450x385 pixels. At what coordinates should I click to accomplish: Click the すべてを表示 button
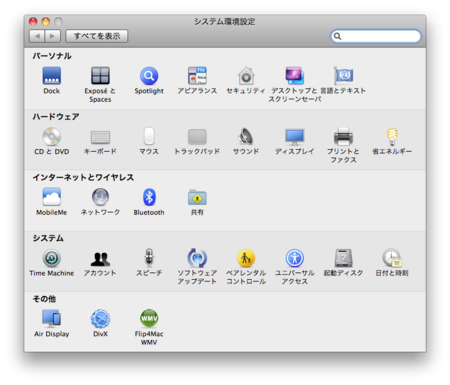tap(97, 36)
